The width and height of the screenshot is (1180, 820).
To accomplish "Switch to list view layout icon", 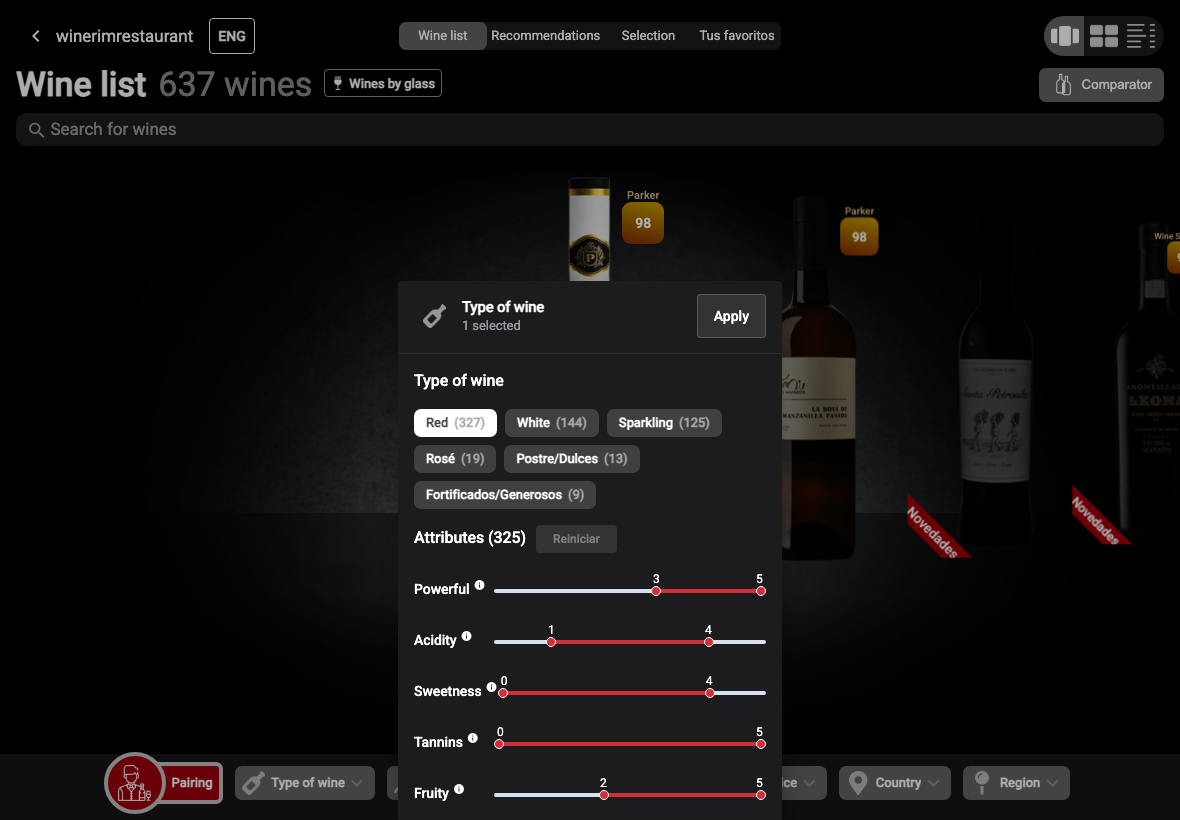I will click(1140, 36).
